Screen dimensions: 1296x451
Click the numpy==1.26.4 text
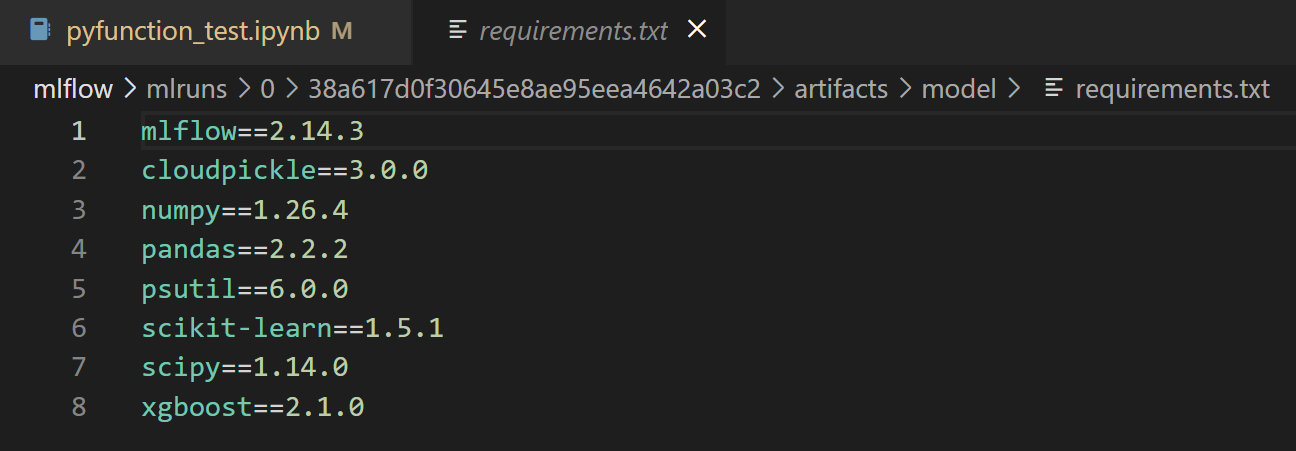tap(244, 210)
